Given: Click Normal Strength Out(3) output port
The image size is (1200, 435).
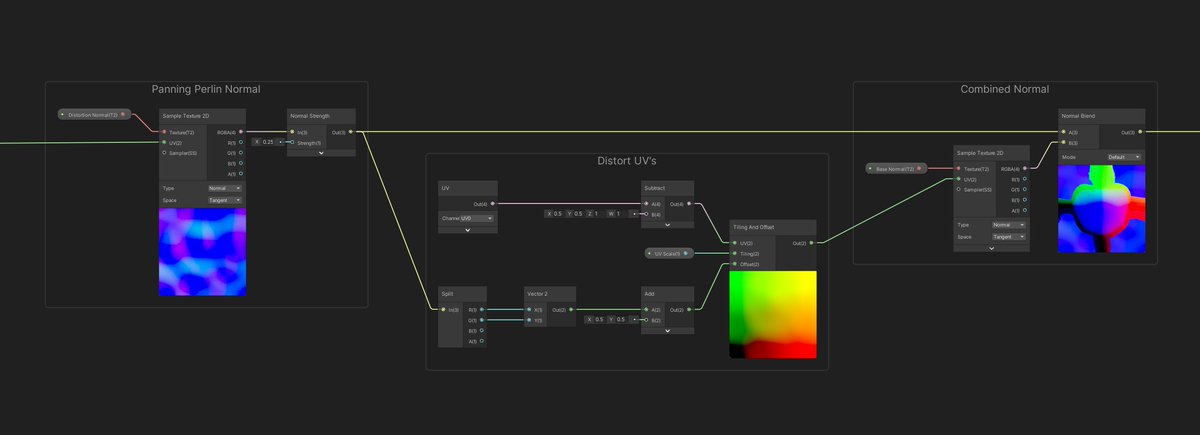Looking at the screenshot, I should pos(350,132).
